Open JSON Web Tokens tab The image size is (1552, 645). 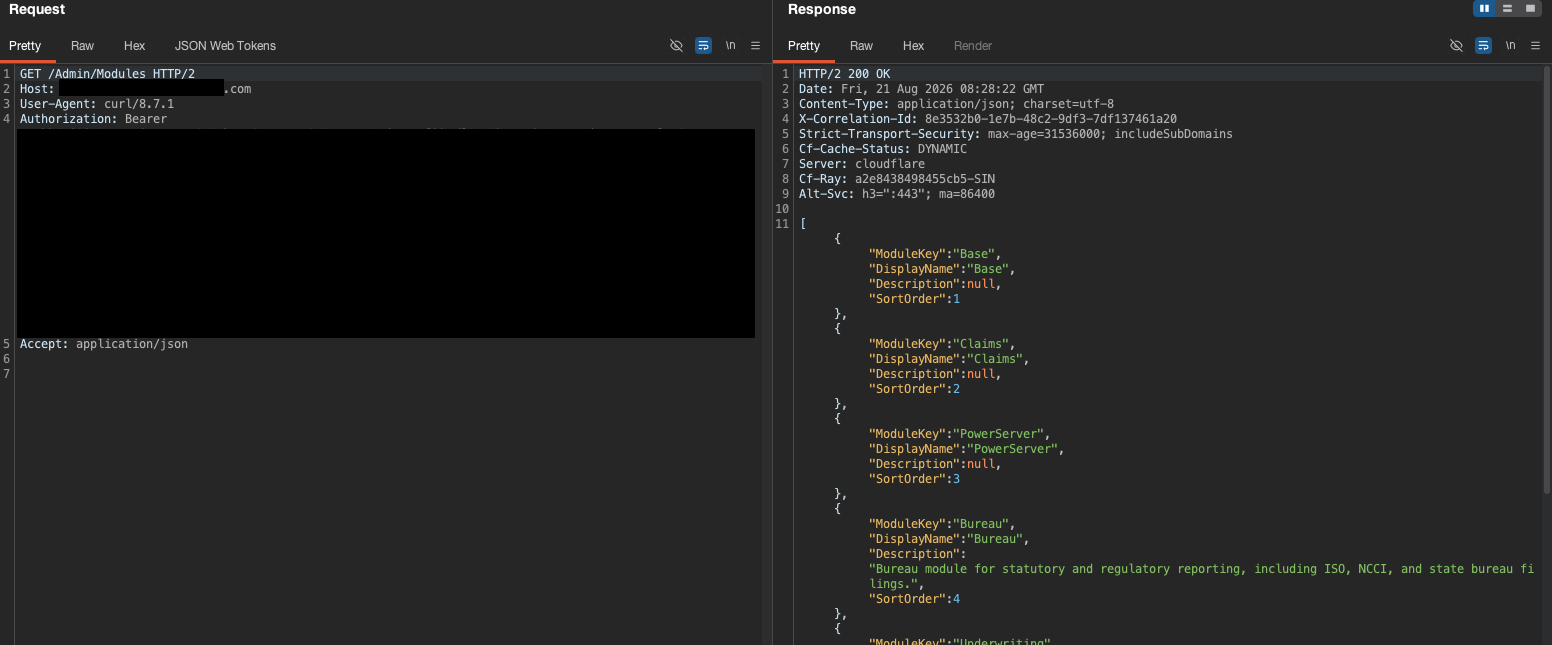click(x=225, y=46)
